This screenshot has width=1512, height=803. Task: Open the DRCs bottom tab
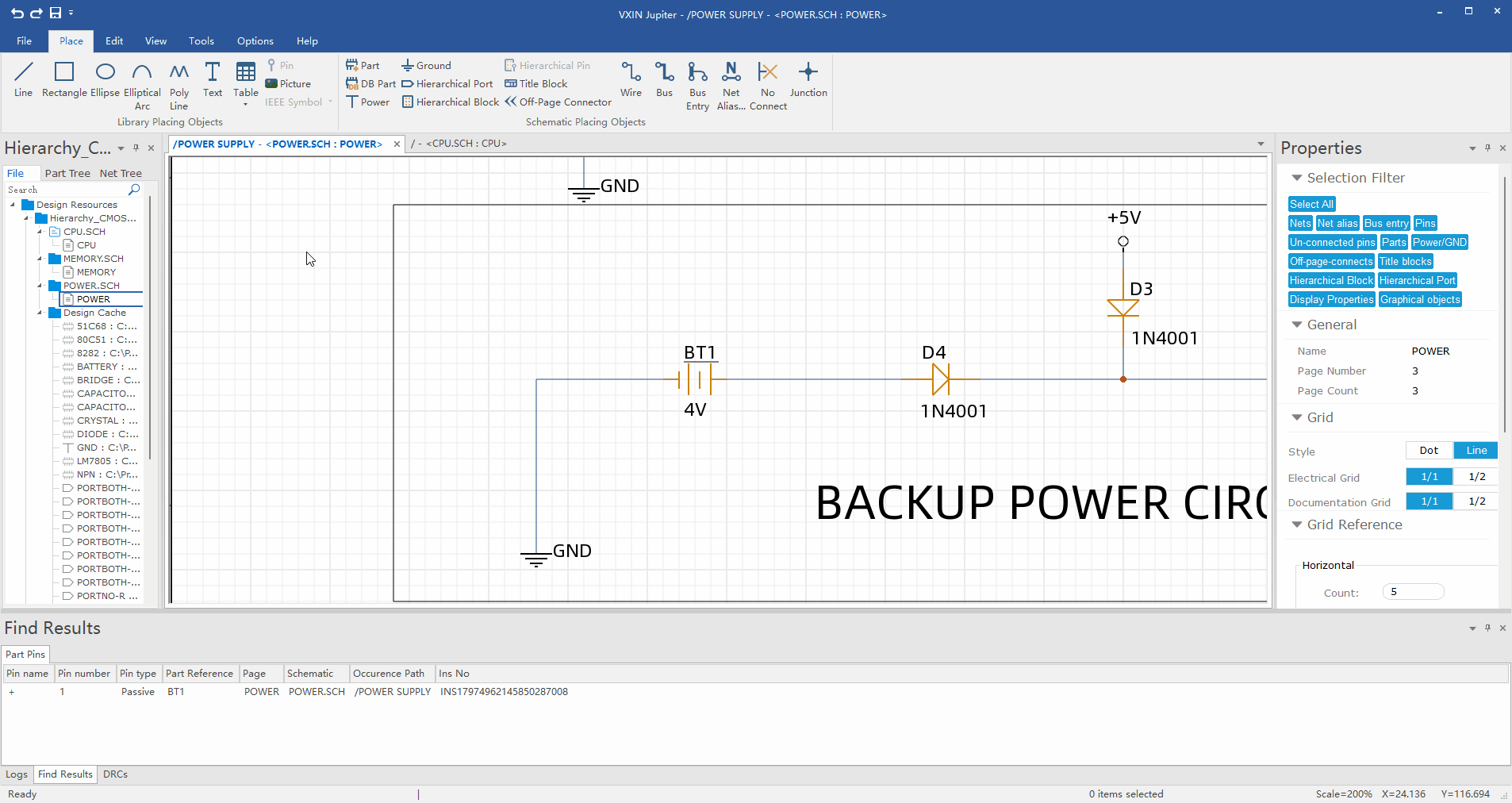click(115, 774)
